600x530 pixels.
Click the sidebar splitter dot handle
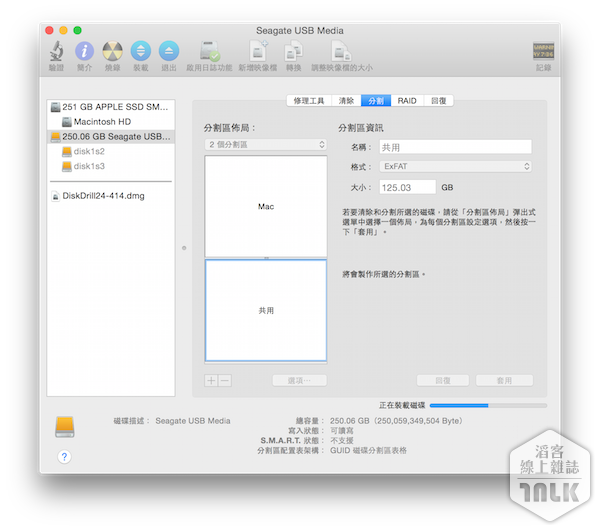[184, 248]
